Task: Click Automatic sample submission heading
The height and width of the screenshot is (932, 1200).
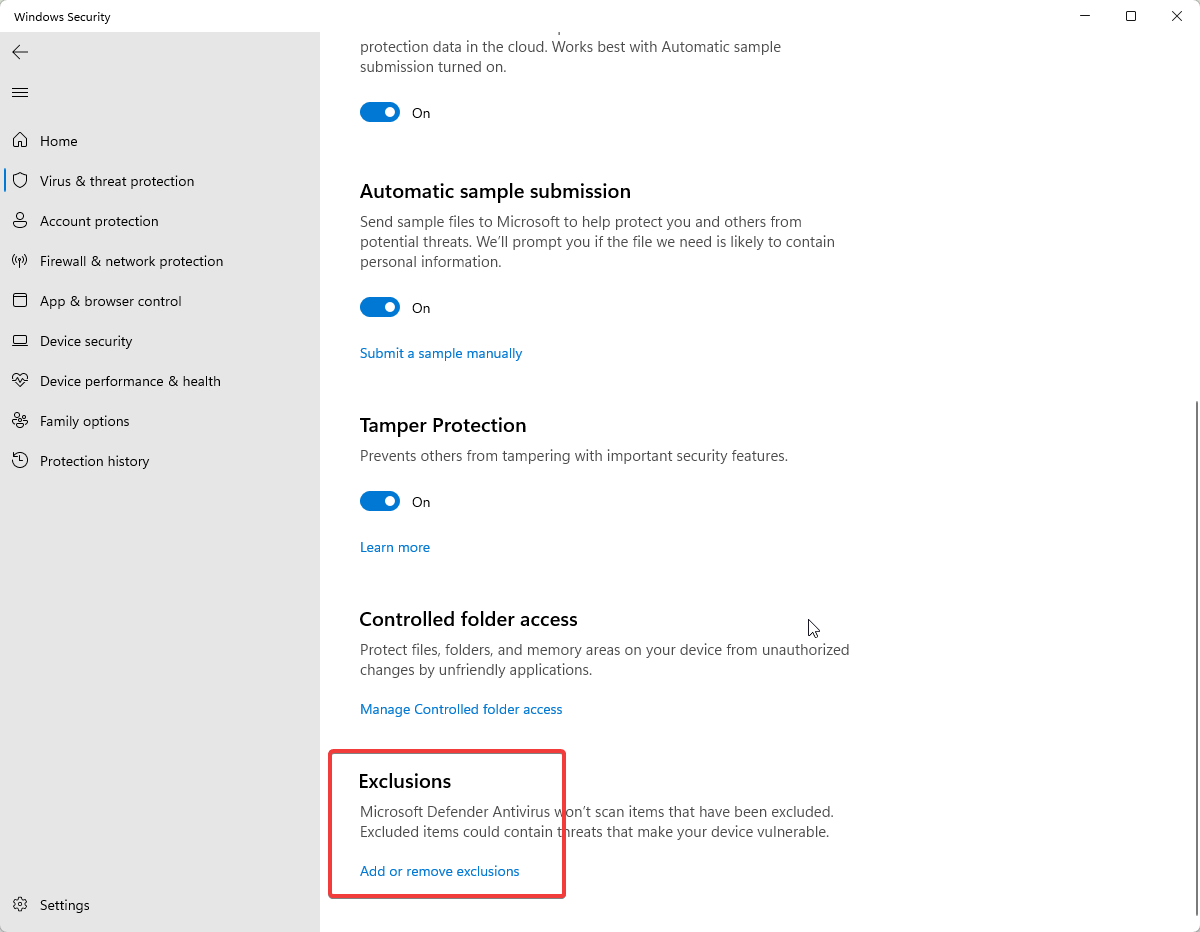Action: coord(495,191)
